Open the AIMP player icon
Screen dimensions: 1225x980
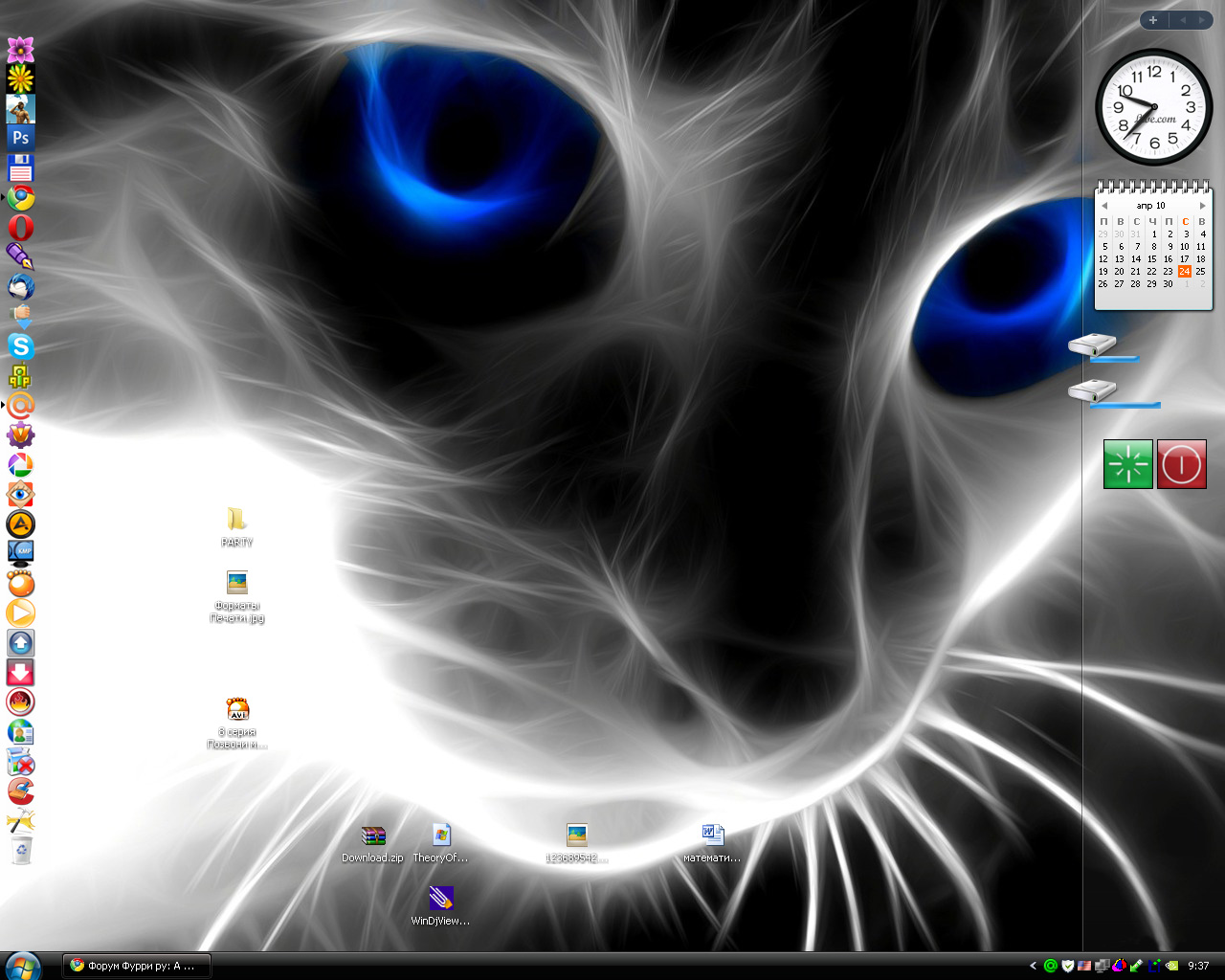(20, 524)
